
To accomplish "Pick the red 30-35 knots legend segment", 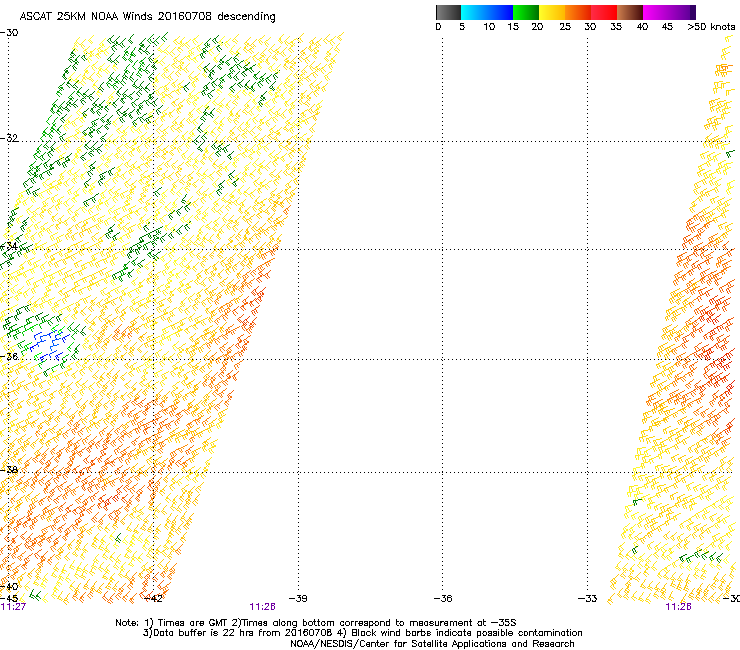I will tap(604, 12).
